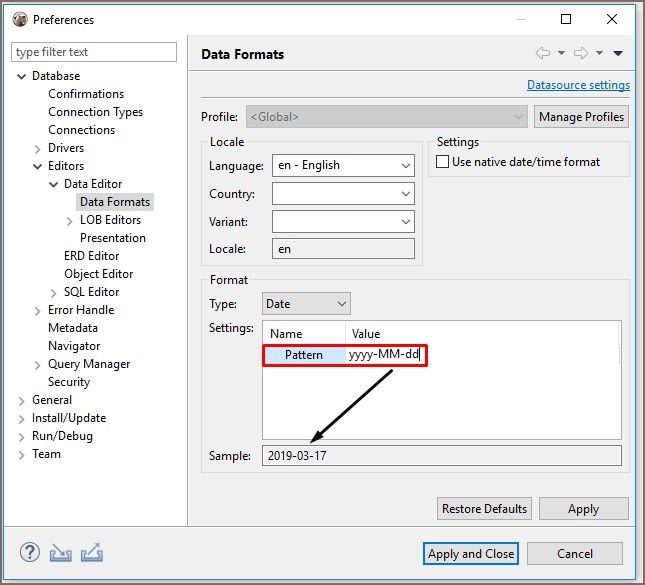Open the view menu triangle icon
Image resolution: width=645 pixels, height=585 pixels.
pyautogui.click(x=618, y=54)
